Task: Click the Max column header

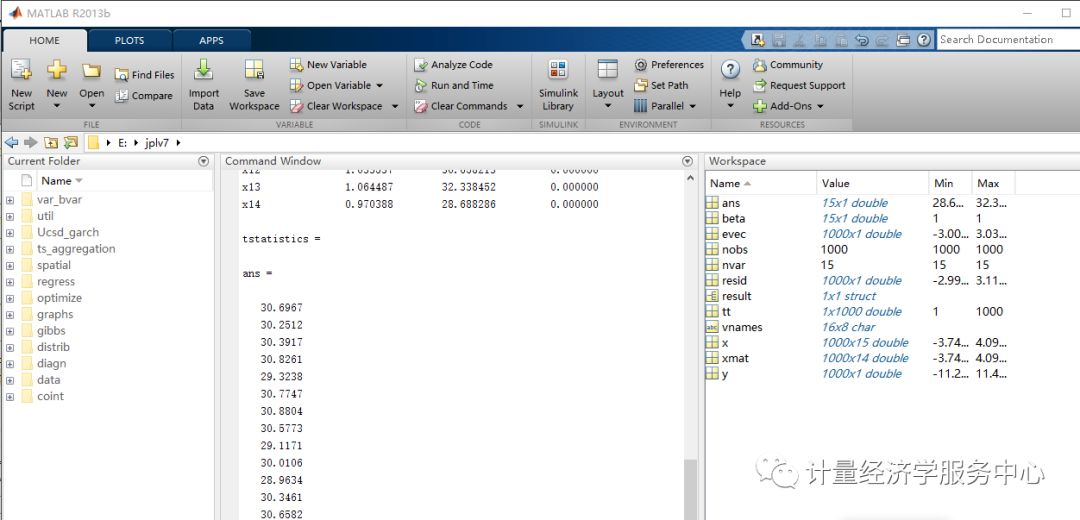Action: pos(993,183)
